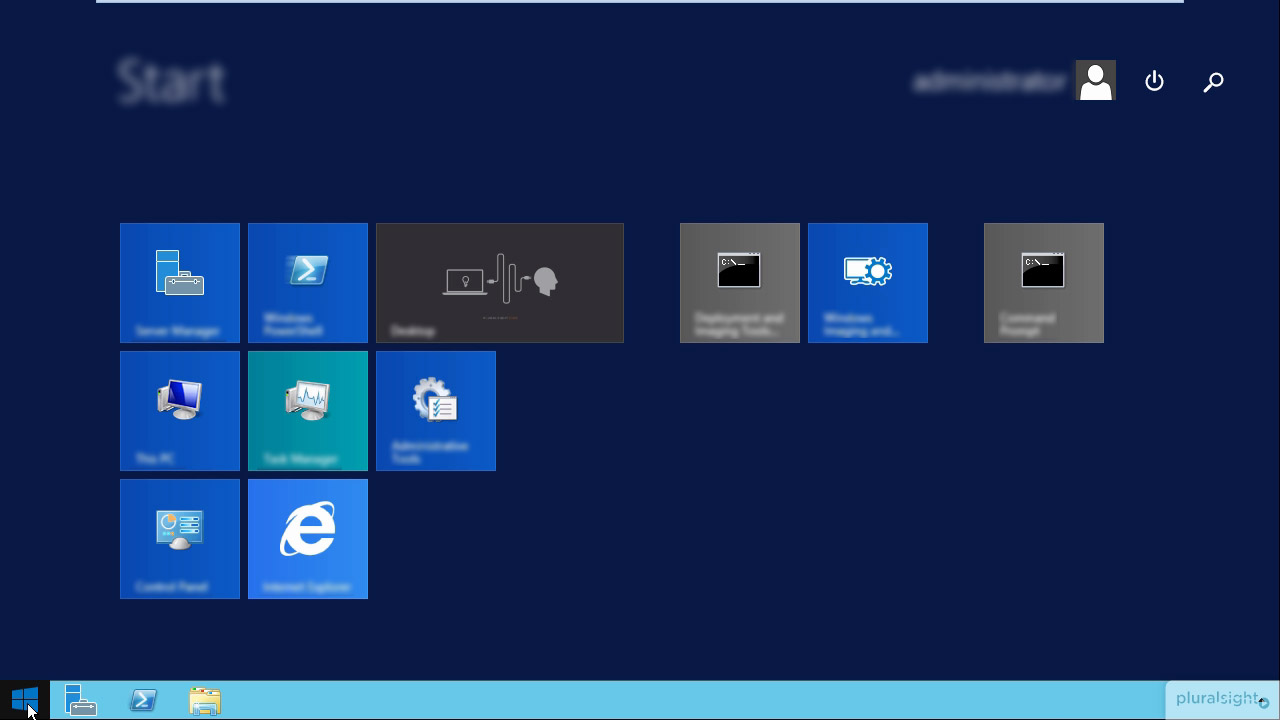Image resolution: width=1280 pixels, height=720 pixels.
Task: Open Deployment and Imaging Tools tile
Action: pos(740,283)
